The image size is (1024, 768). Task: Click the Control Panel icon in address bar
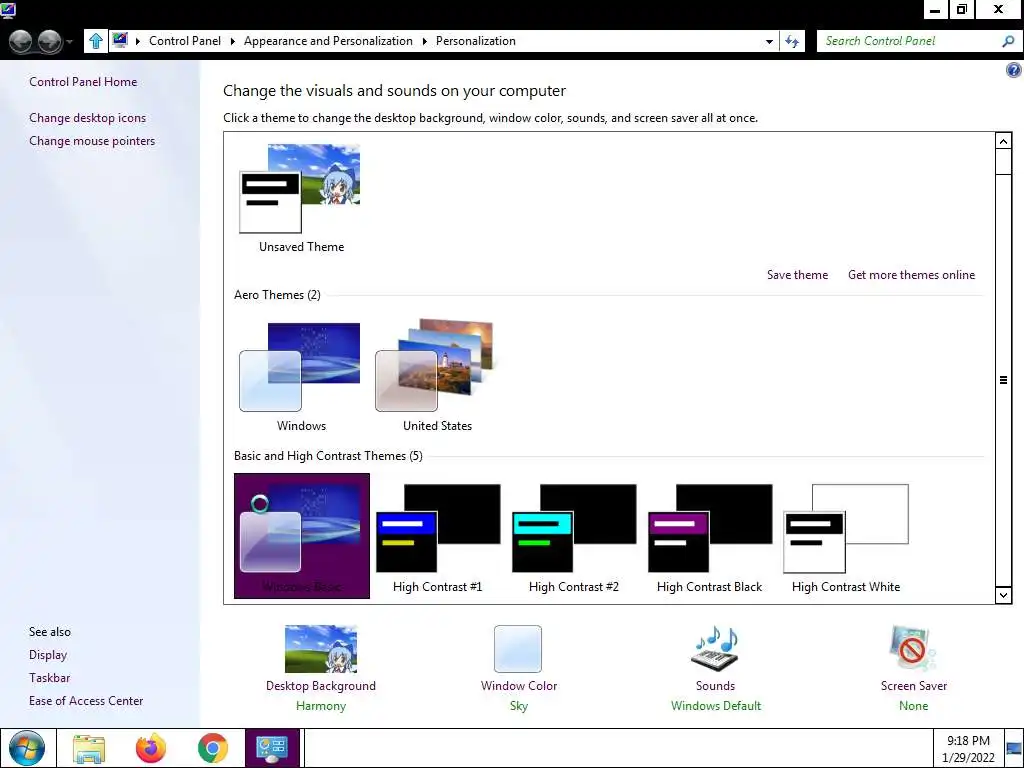click(120, 40)
